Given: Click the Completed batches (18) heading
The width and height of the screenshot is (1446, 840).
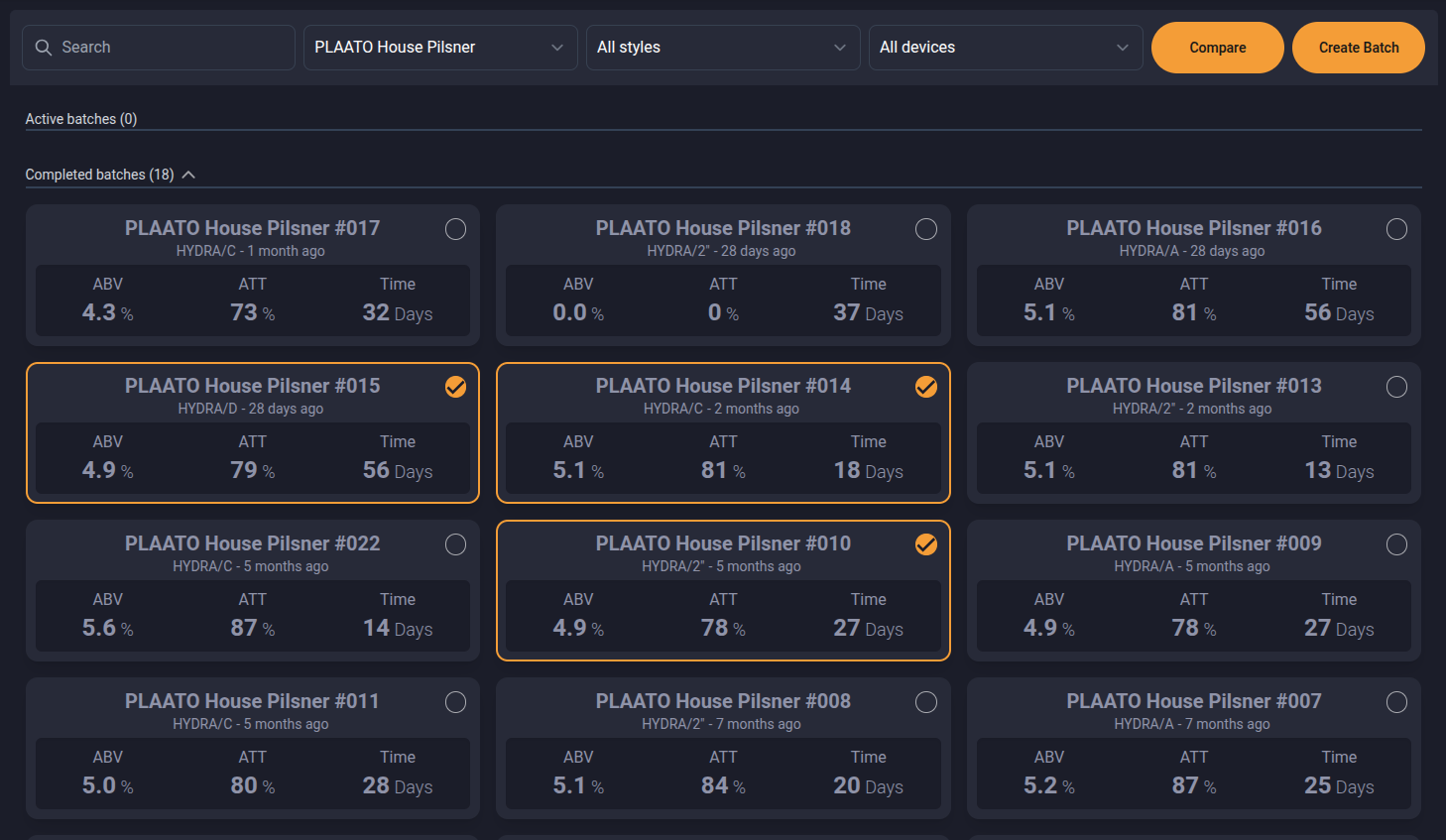Looking at the screenshot, I should click(x=99, y=175).
